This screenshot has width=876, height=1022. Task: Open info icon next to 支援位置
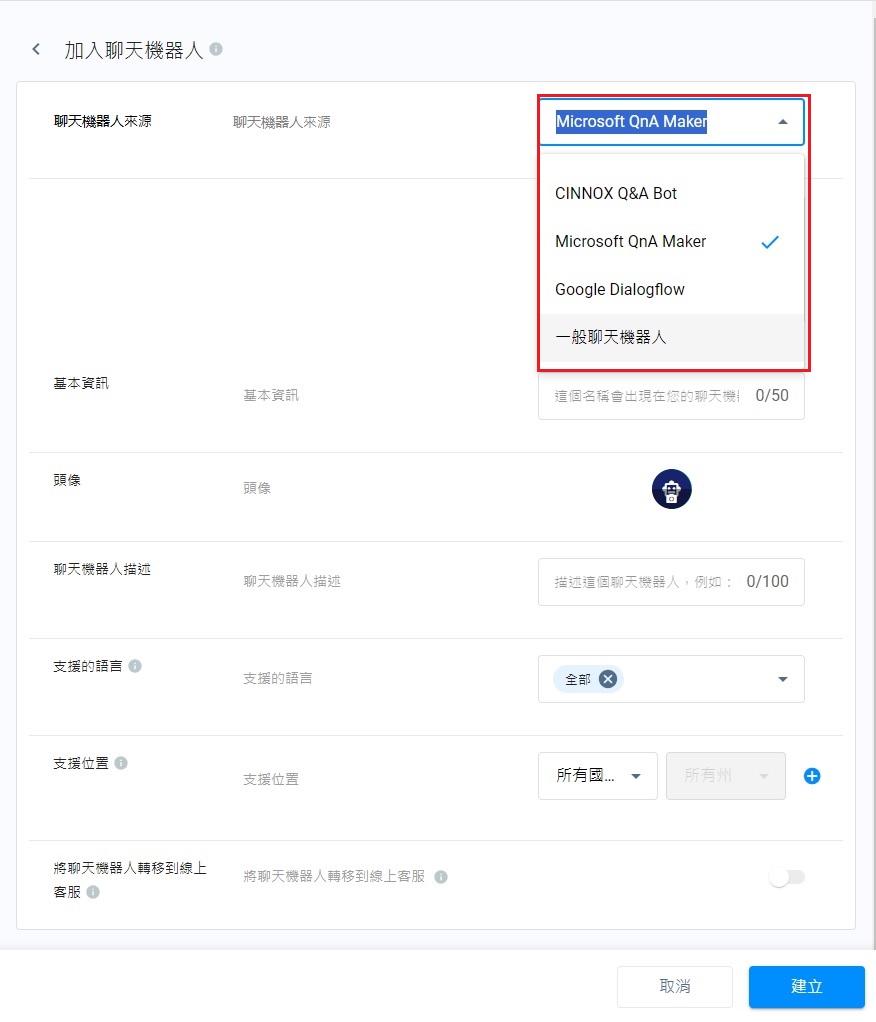121,763
